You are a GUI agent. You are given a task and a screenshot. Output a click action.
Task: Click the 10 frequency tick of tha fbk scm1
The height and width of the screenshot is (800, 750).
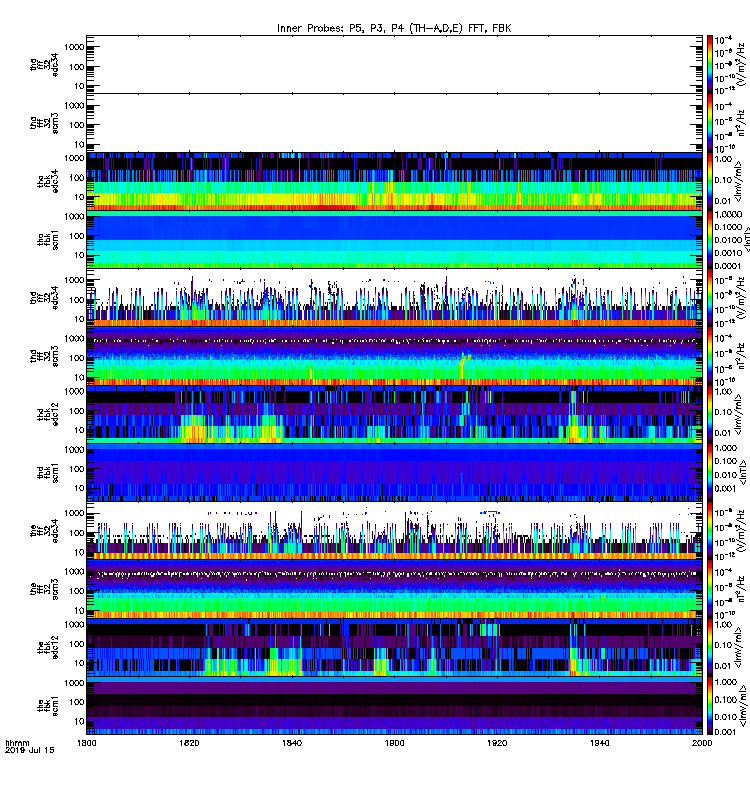pos(79,255)
